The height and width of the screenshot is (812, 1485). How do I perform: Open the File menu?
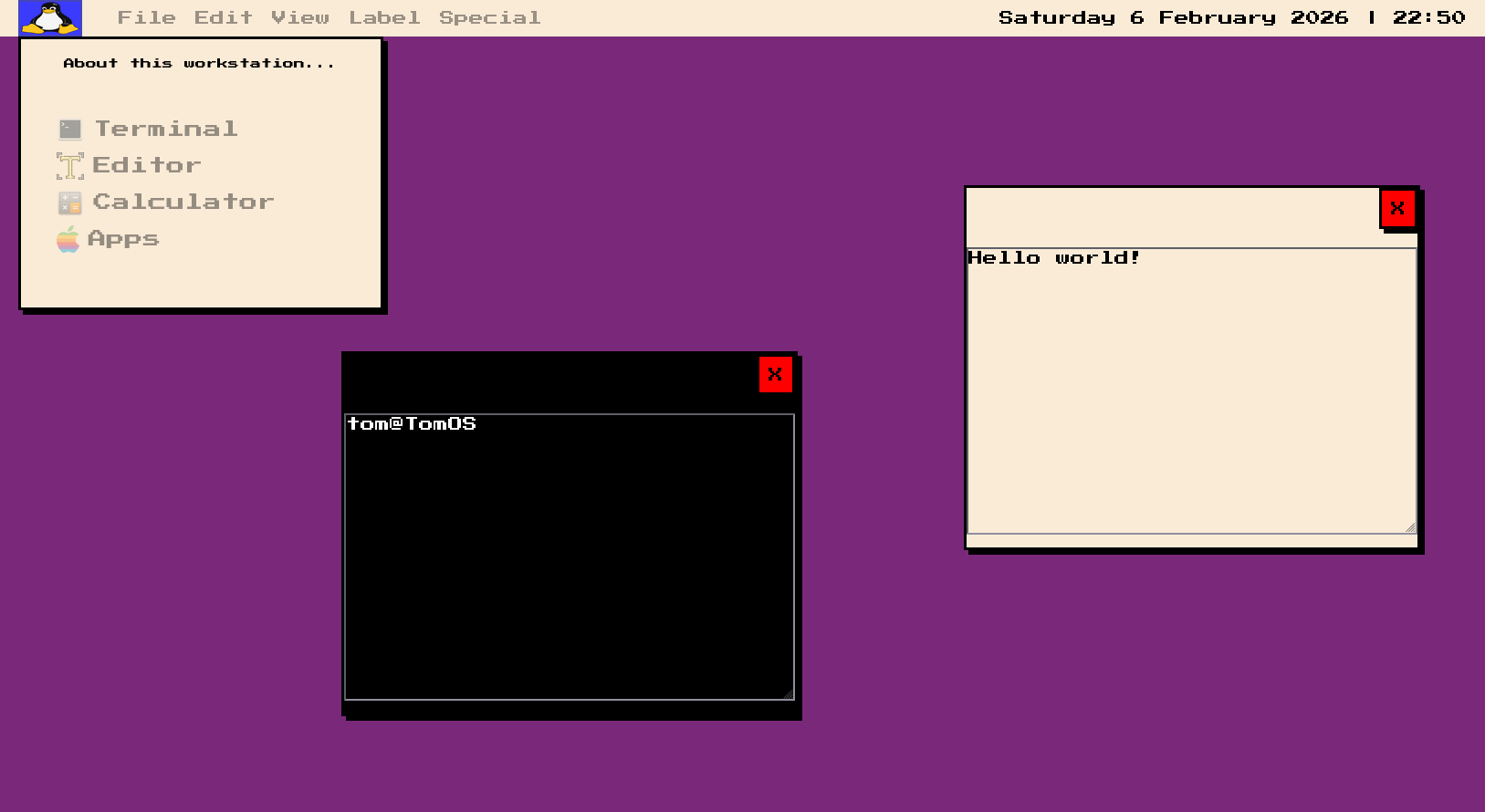146,18
